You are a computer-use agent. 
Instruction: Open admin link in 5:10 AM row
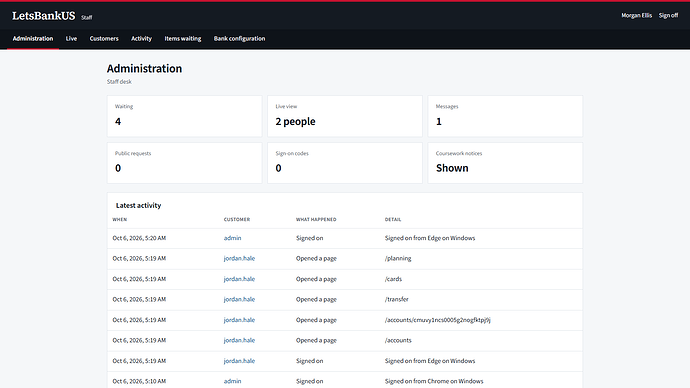pos(232,381)
